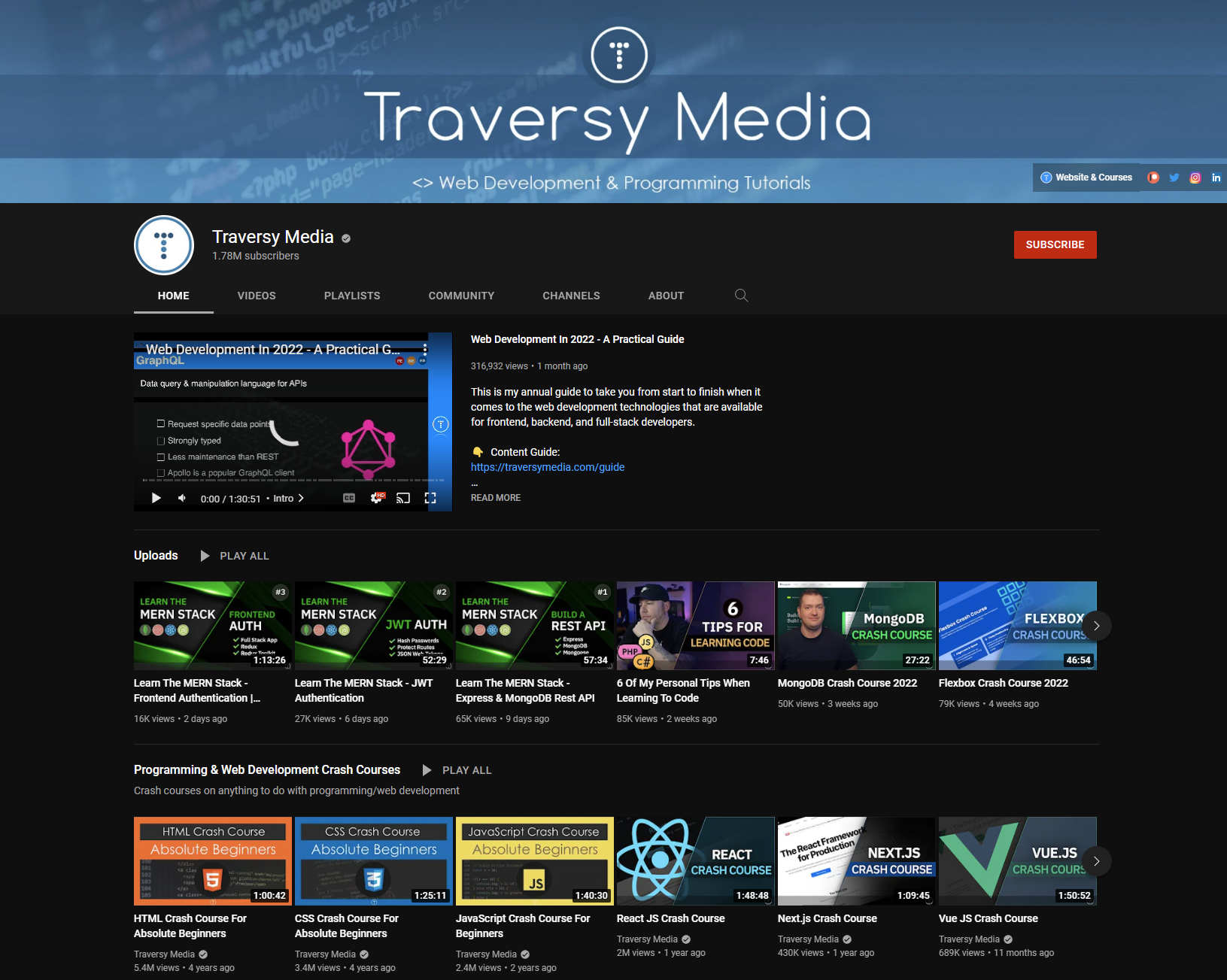Switch to the Channels tab
The width and height of the screenshot is (1227, 980).
[x=571, y=296]
